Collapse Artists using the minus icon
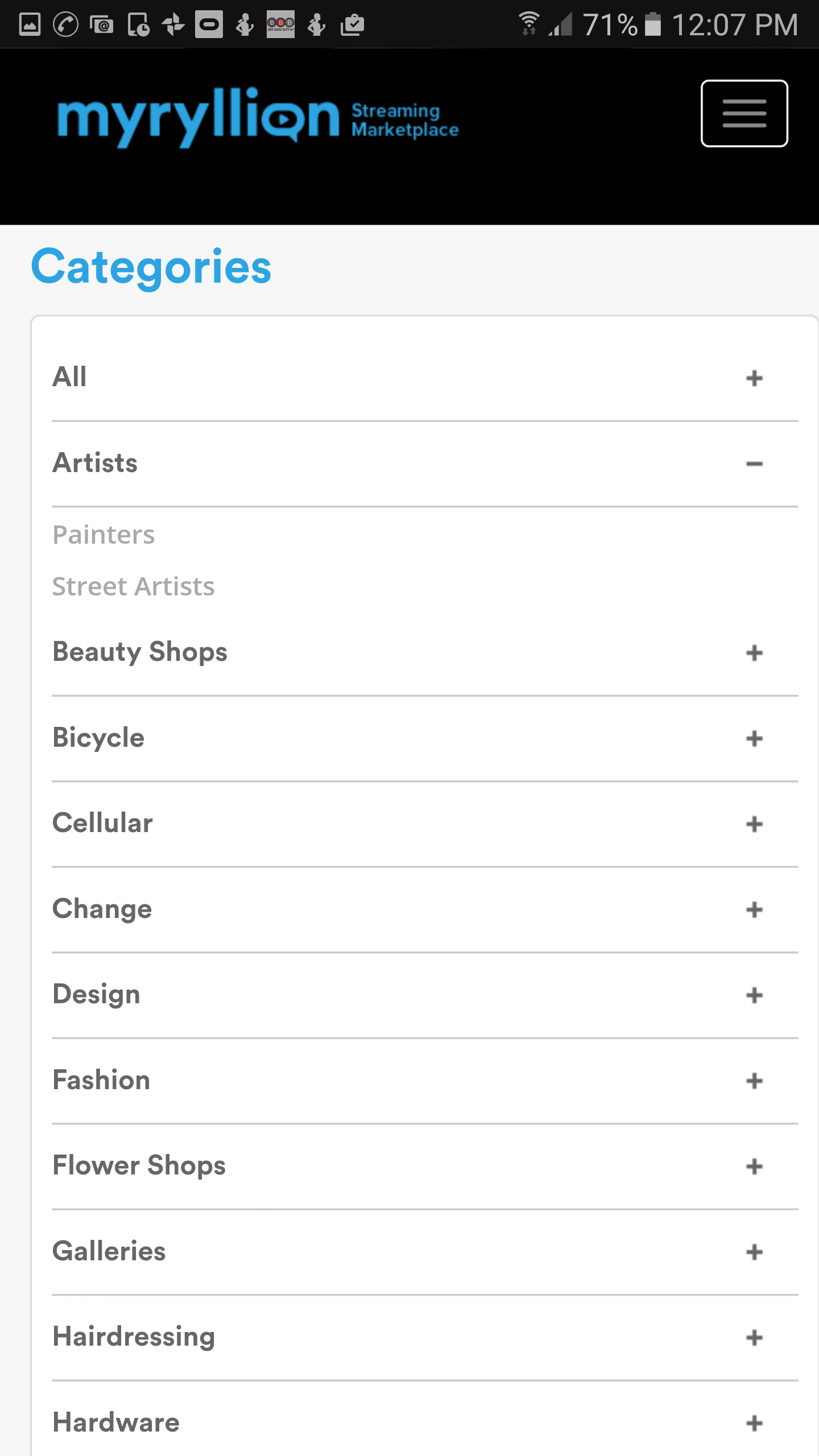 click(754, 464)
